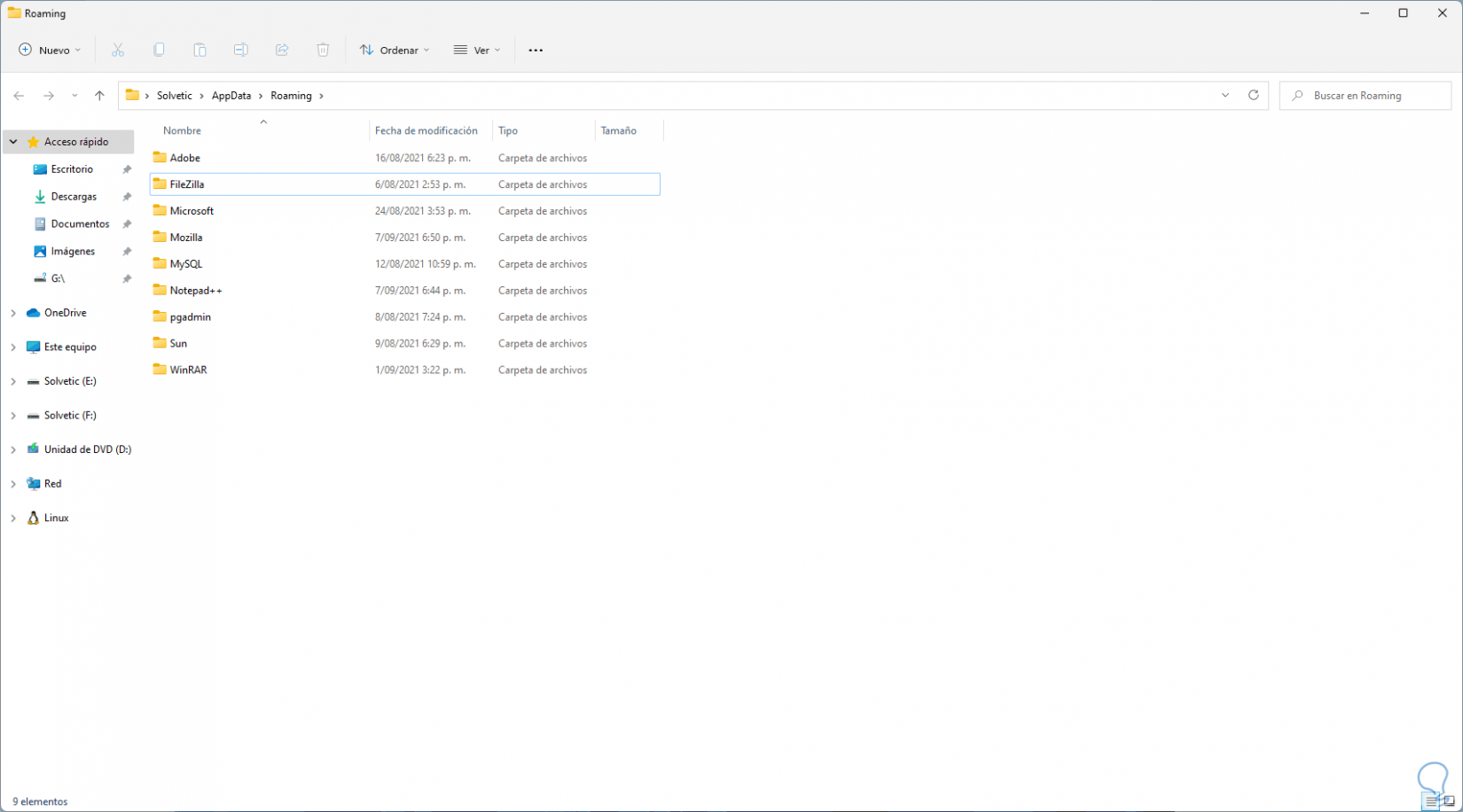
Task: Go forward with the forward arrow
Action: click(49, 96)
